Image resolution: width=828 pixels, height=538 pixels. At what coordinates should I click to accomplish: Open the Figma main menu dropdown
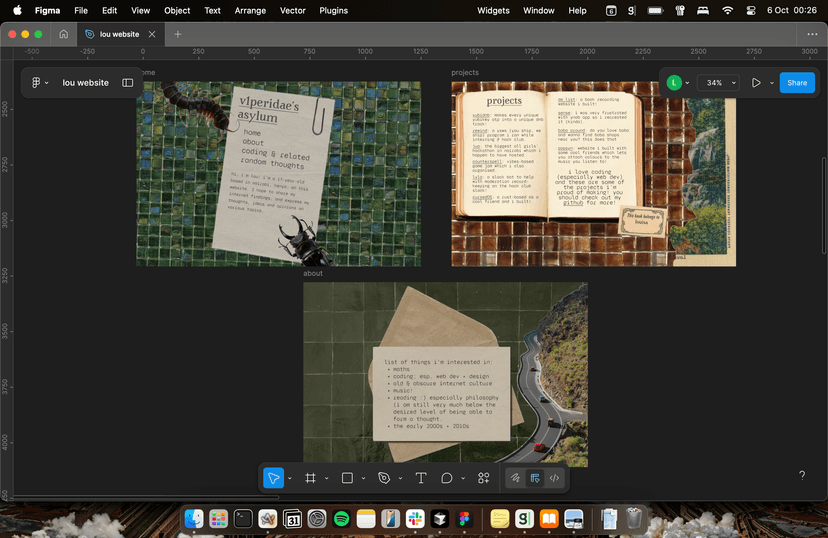pos(39,83)
